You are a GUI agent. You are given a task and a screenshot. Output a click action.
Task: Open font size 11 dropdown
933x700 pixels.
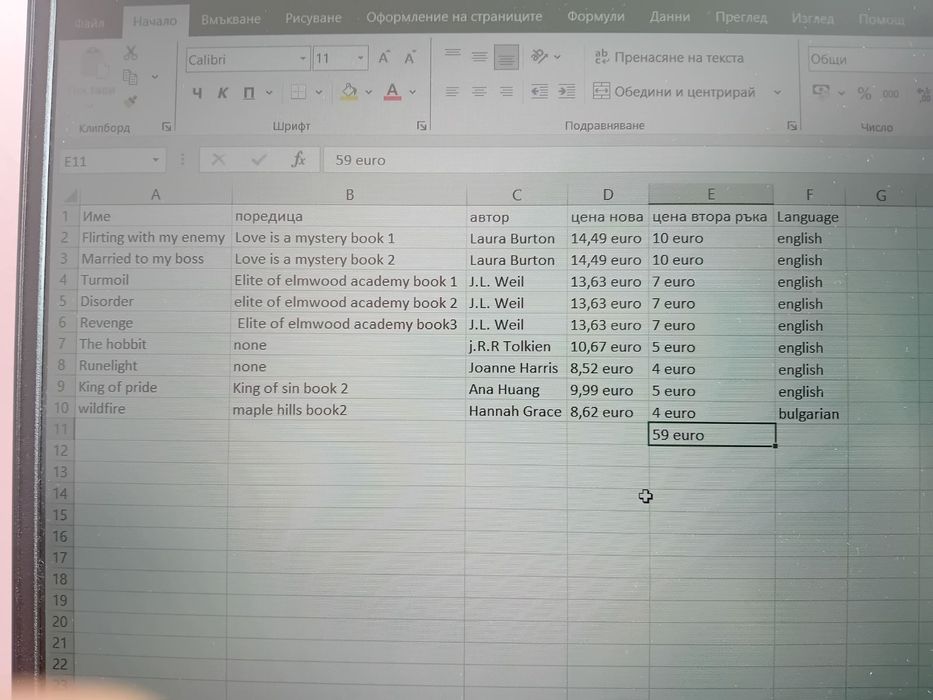coord(361,58)
